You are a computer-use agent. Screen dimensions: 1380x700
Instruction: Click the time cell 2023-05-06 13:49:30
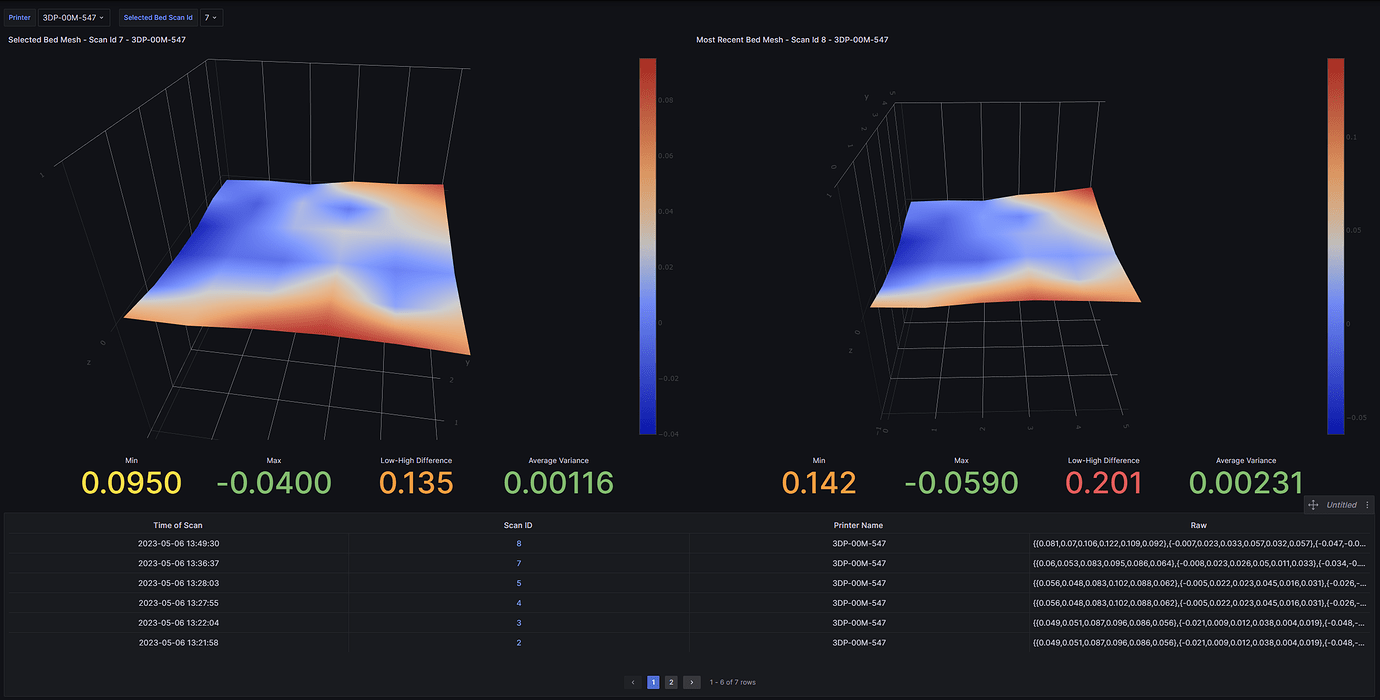pyautogui.click(x=178, y=544)
